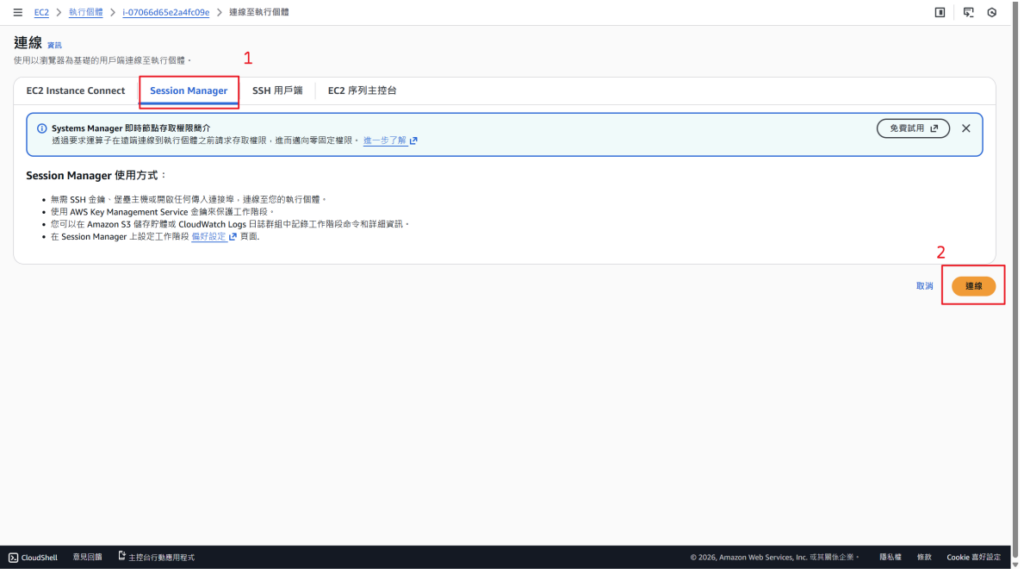Dismiss the Systems Manager info banner
The image size is (1024, 574).
[x=966, y=129]
